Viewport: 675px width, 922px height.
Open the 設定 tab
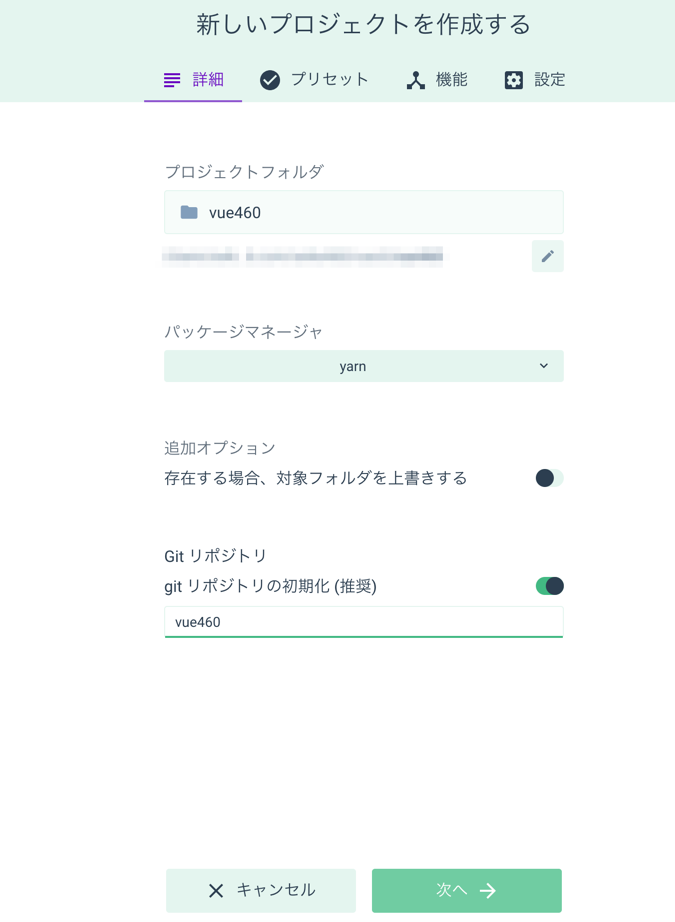pyautogui.click(x=535, y=80)
